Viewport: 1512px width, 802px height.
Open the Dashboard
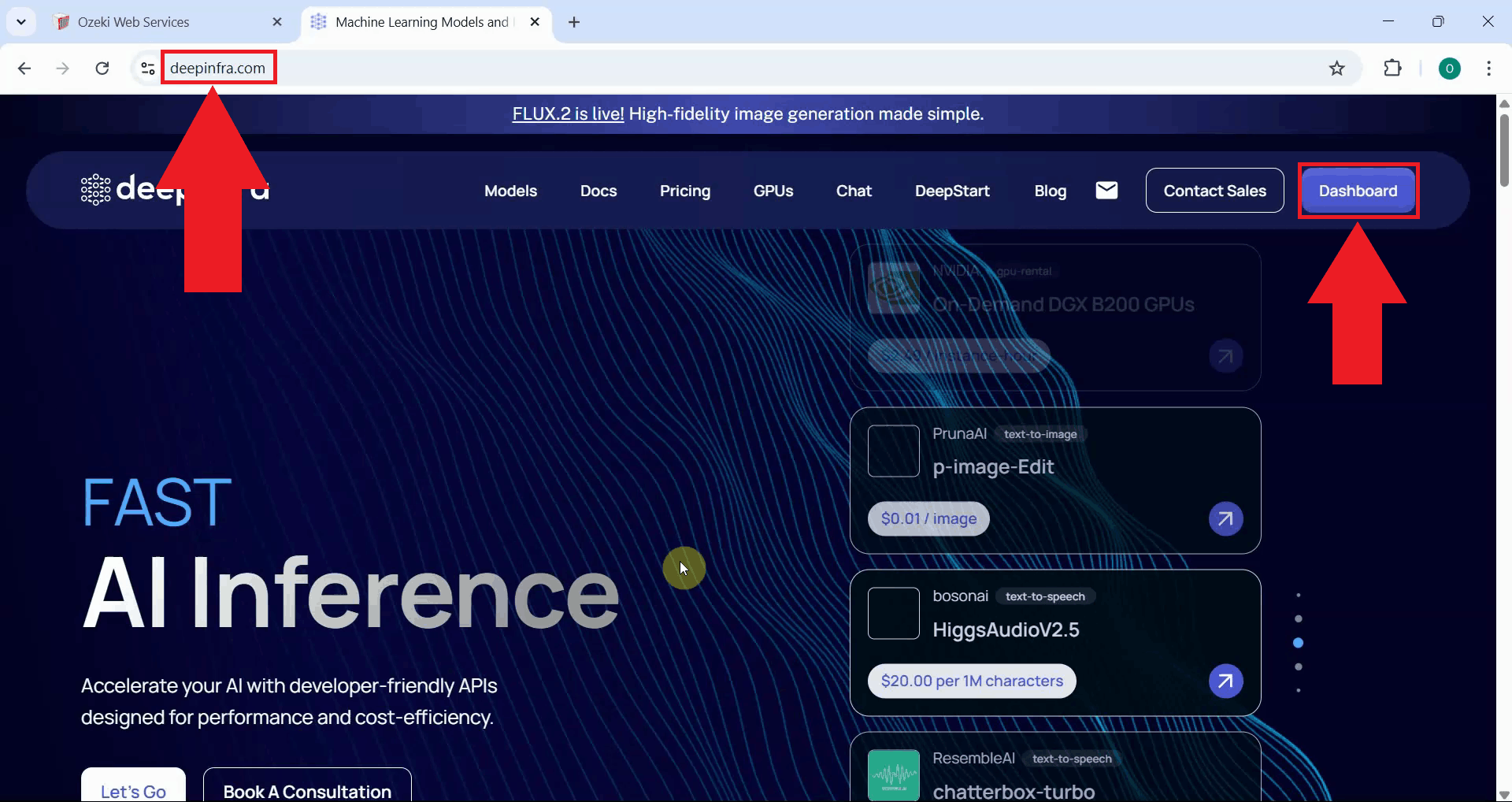pos(1357,190)
